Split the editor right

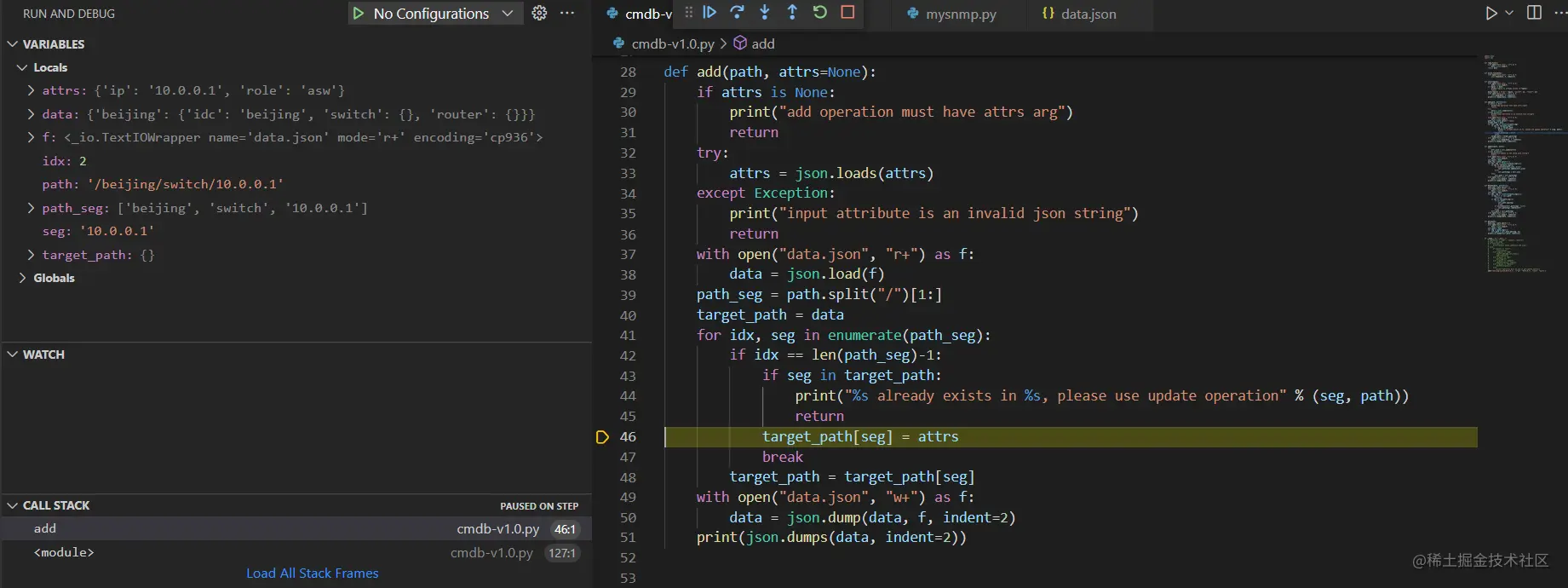tap(1534, 13)
